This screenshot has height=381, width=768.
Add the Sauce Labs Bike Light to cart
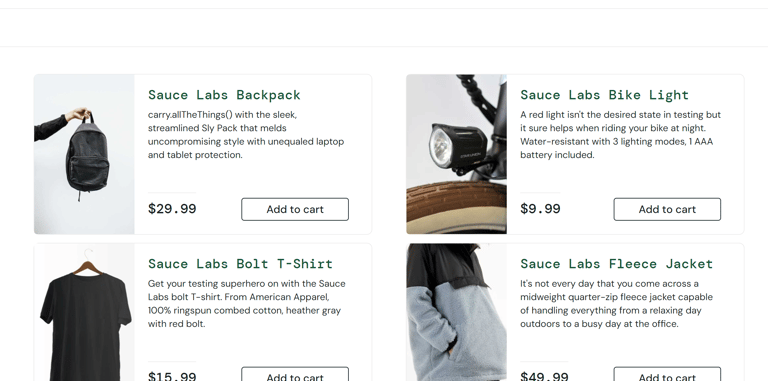[667, 209]
